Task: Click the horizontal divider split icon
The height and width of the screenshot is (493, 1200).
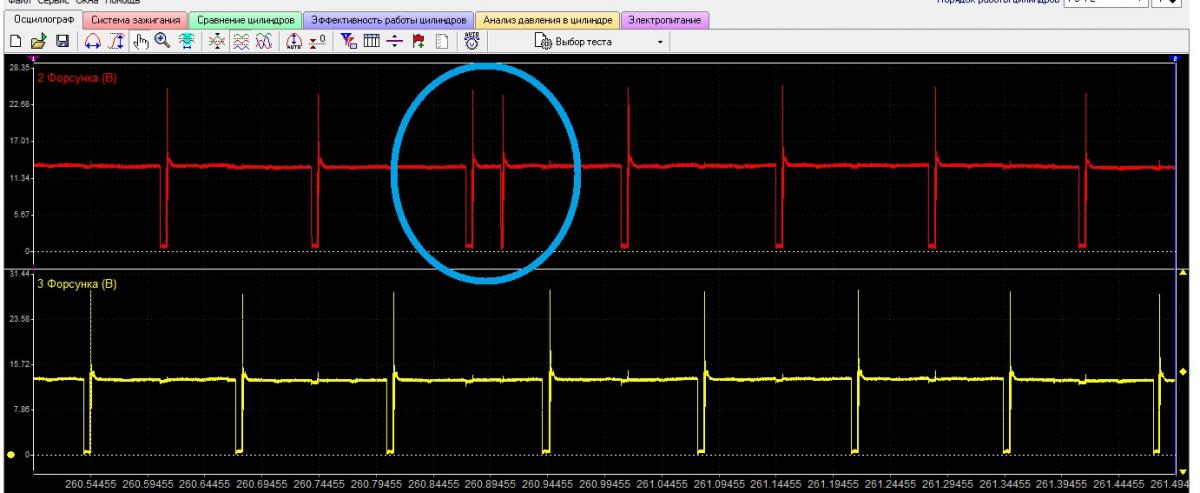Action: click(394, 42)
